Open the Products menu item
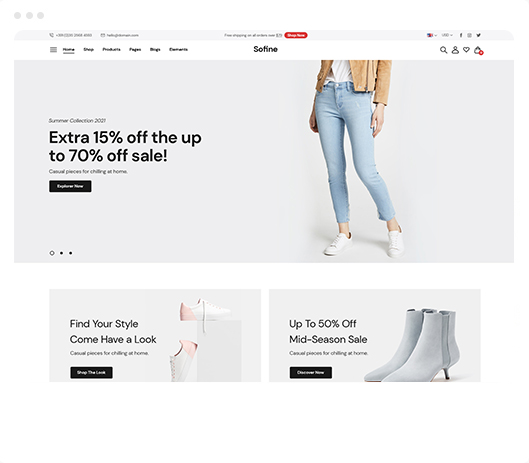Image resolution: width=529 pixels, height=463 pixels. (x=111, y=50)
